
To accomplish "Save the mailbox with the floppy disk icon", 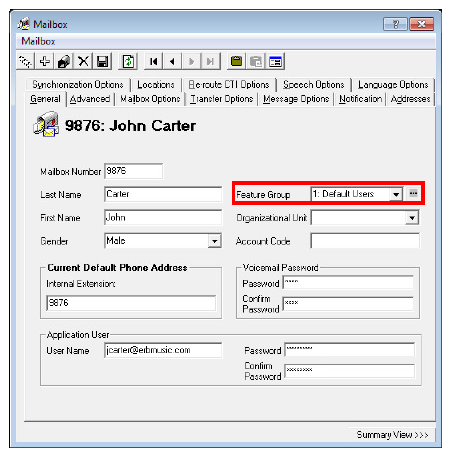I will pos(103,62).
